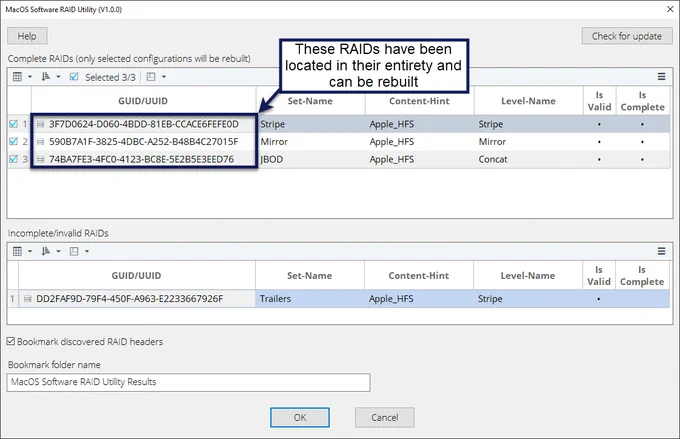Open grid view icon in Complete RAIDs toolbar
This screenshot has height=439, width=680.
(x=17, y=77)
